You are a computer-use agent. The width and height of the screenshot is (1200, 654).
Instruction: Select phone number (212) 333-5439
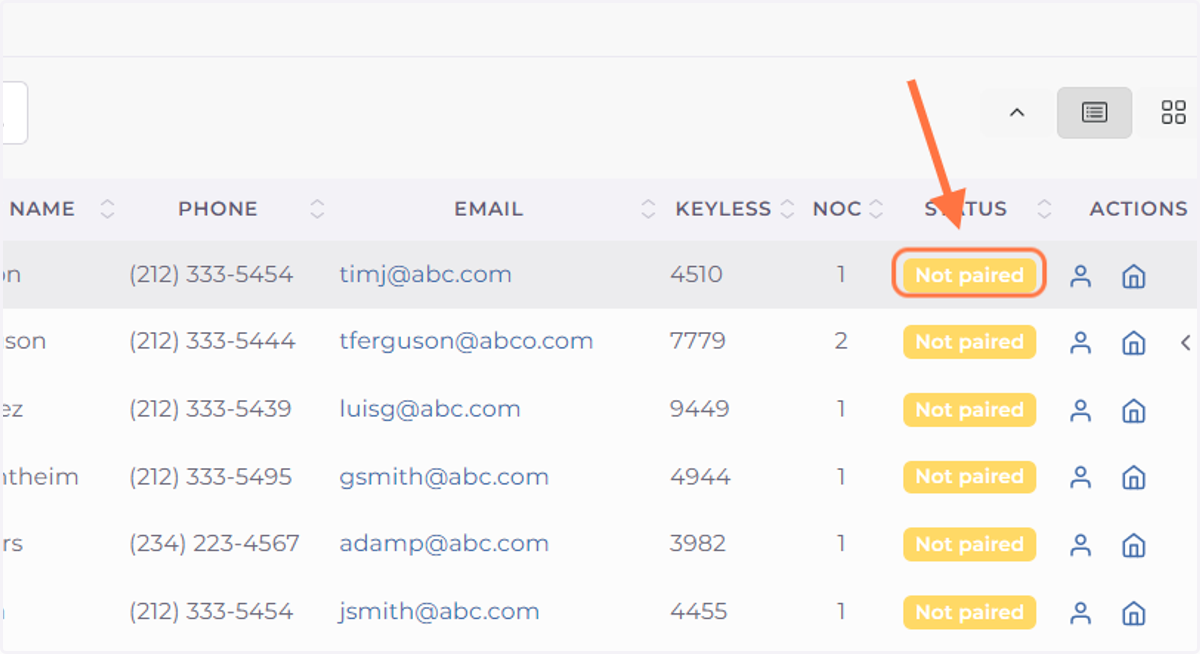(x=210, y=410)
